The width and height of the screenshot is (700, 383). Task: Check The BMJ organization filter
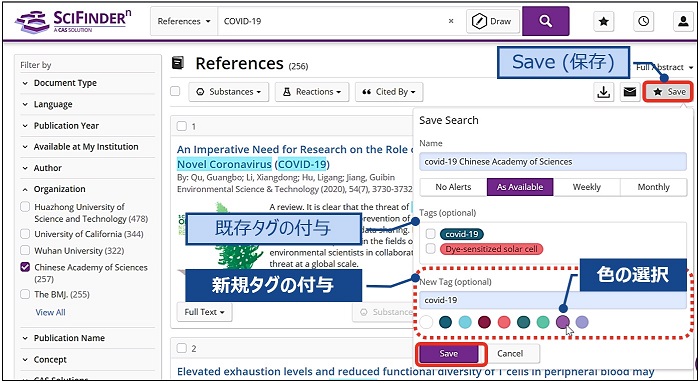[25, 294]
